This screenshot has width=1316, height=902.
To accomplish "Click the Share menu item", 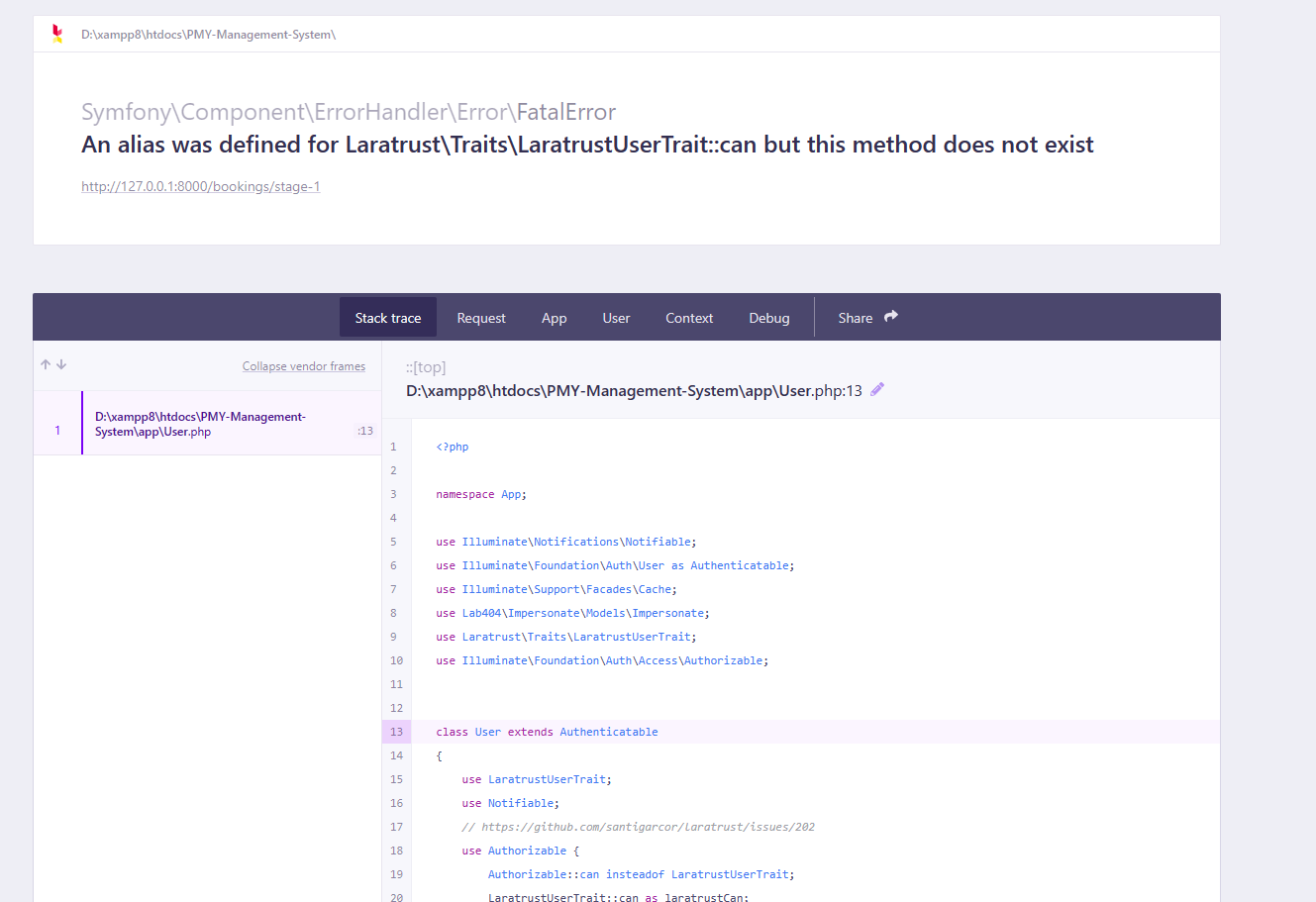I will click(x=855, y=318).
